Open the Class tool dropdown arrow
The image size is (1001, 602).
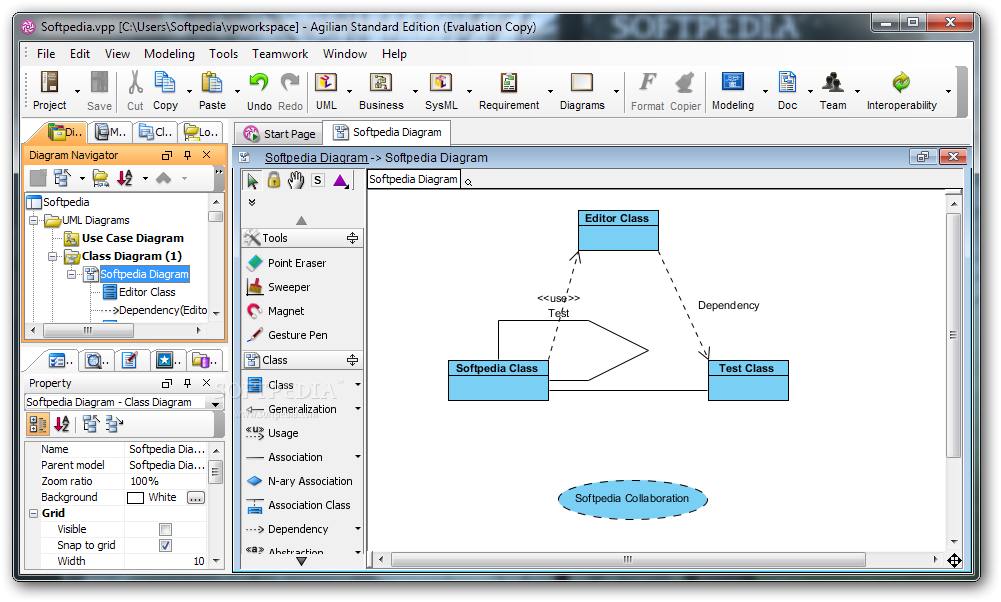[358, 385]
